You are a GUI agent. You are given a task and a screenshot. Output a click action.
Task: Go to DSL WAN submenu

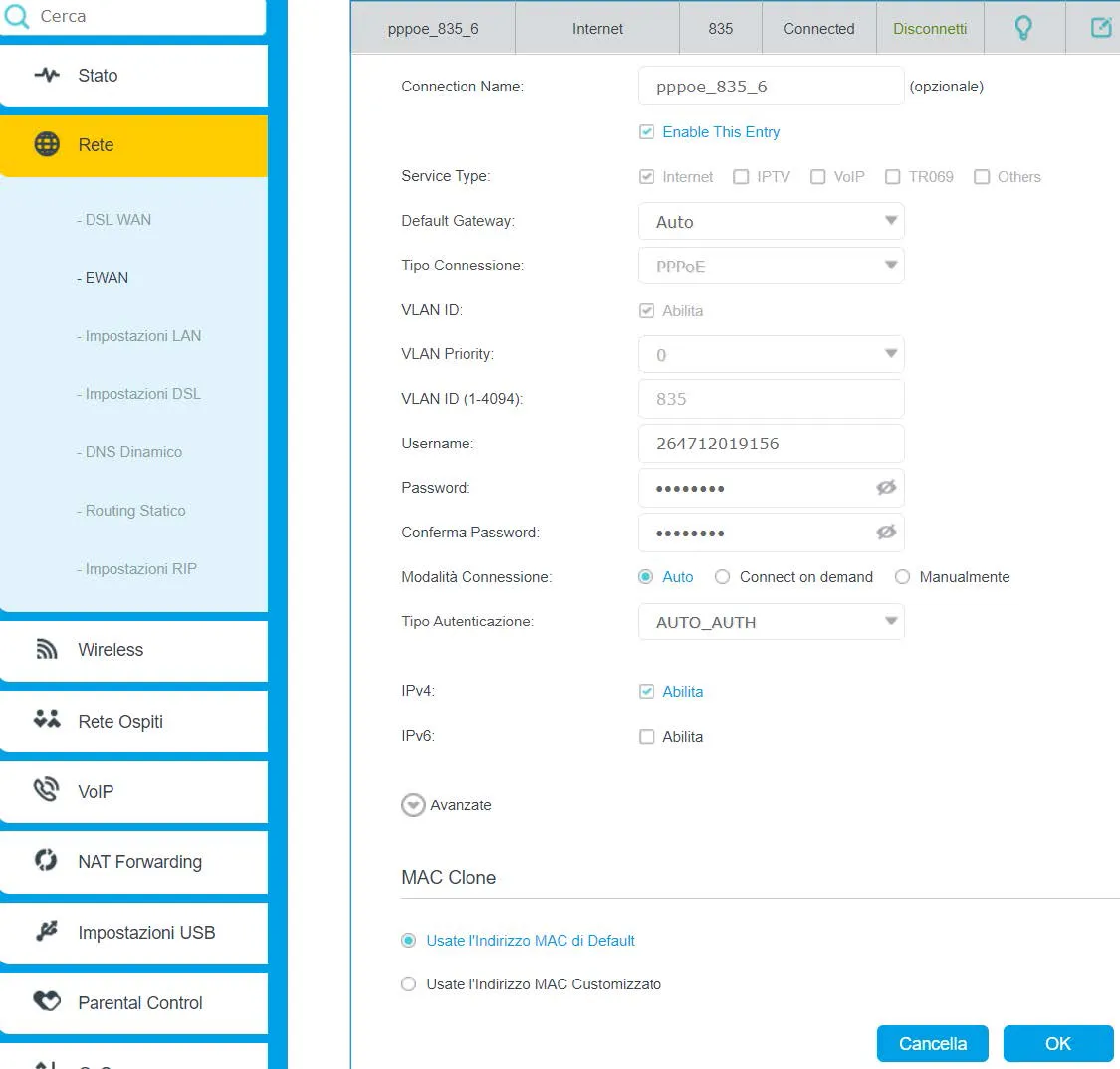117,220
